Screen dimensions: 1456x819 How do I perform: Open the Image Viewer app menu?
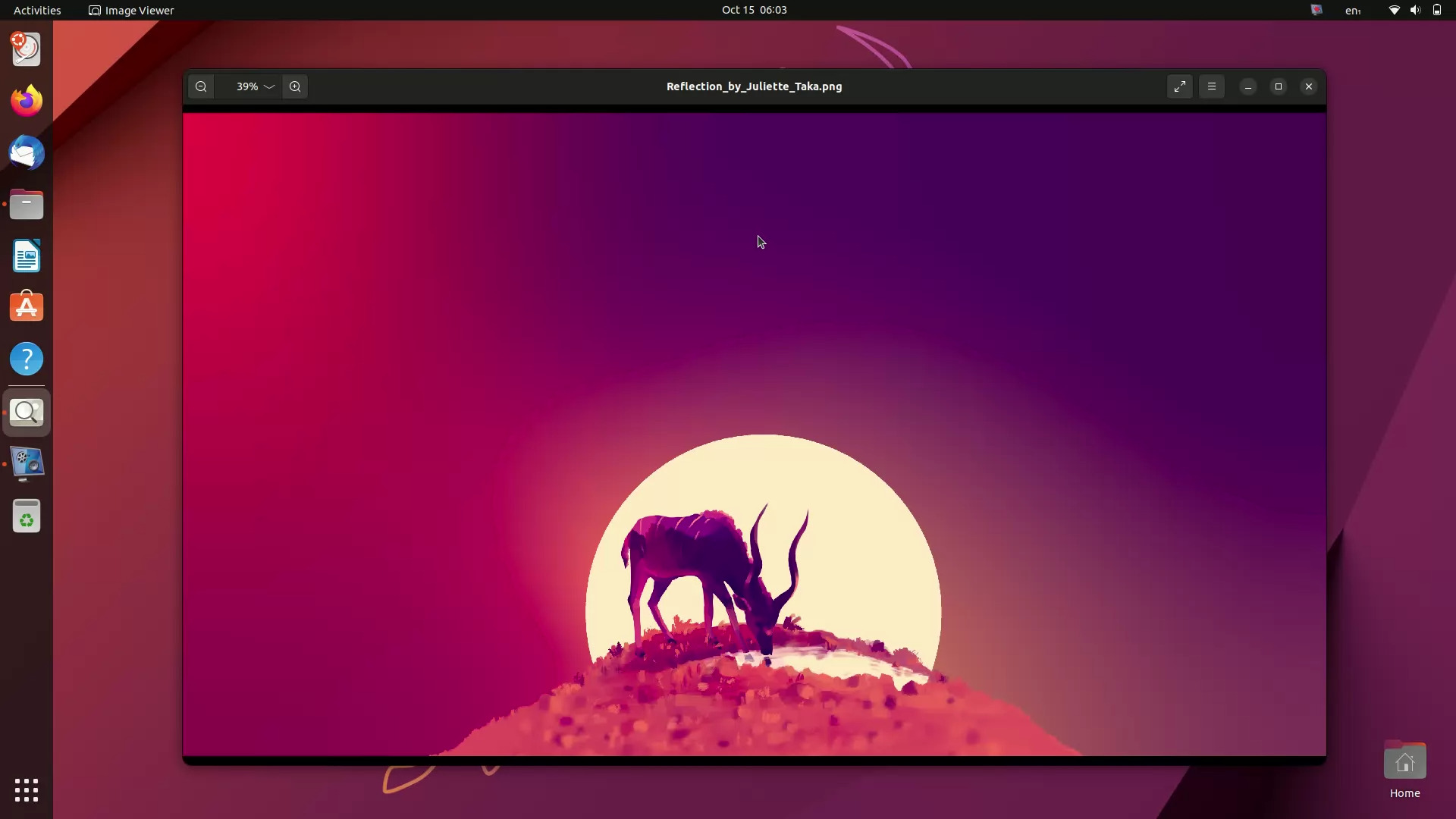point(130,10)
